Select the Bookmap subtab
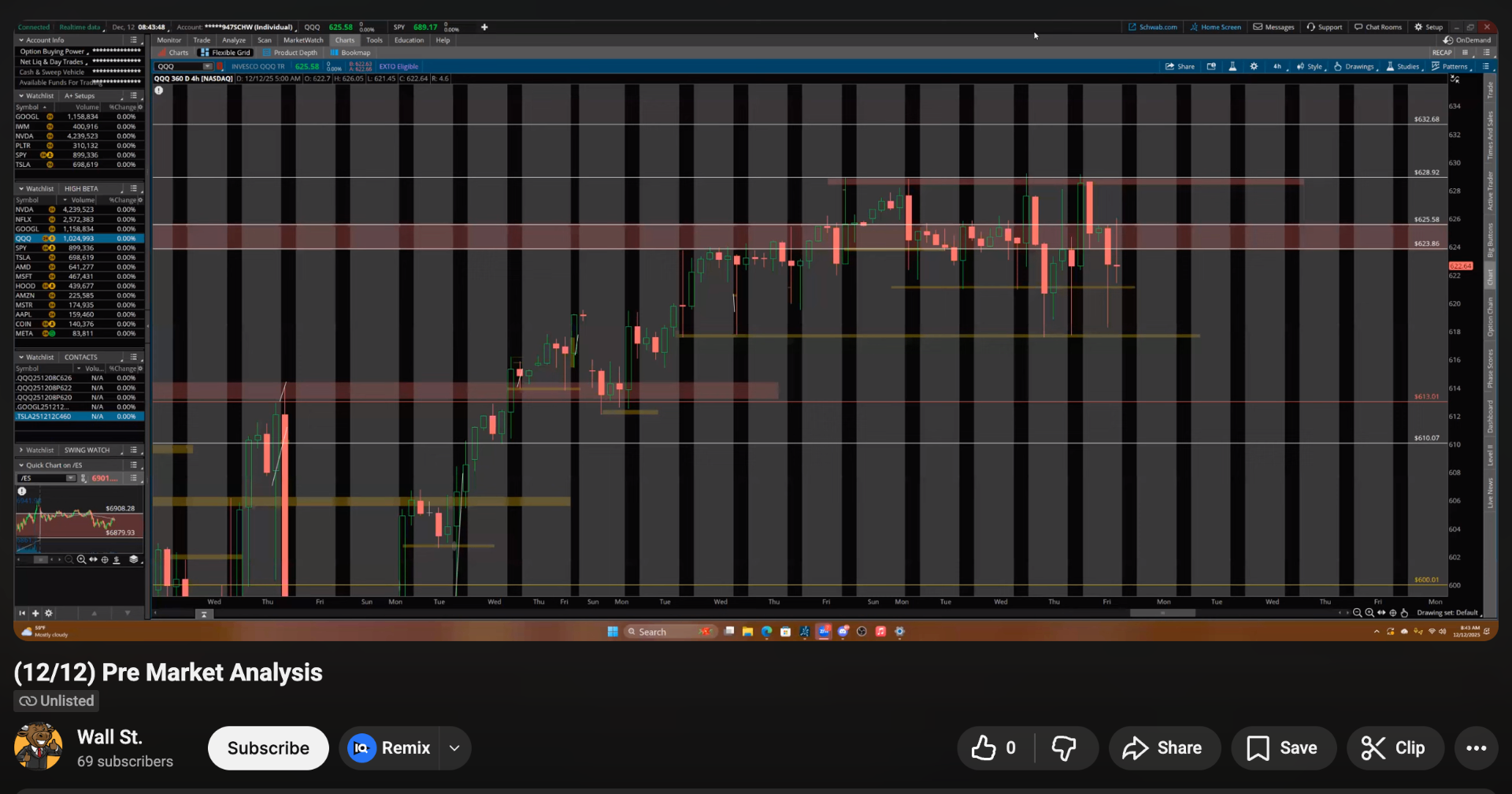 pyautogui.click(x=350, y=53)
